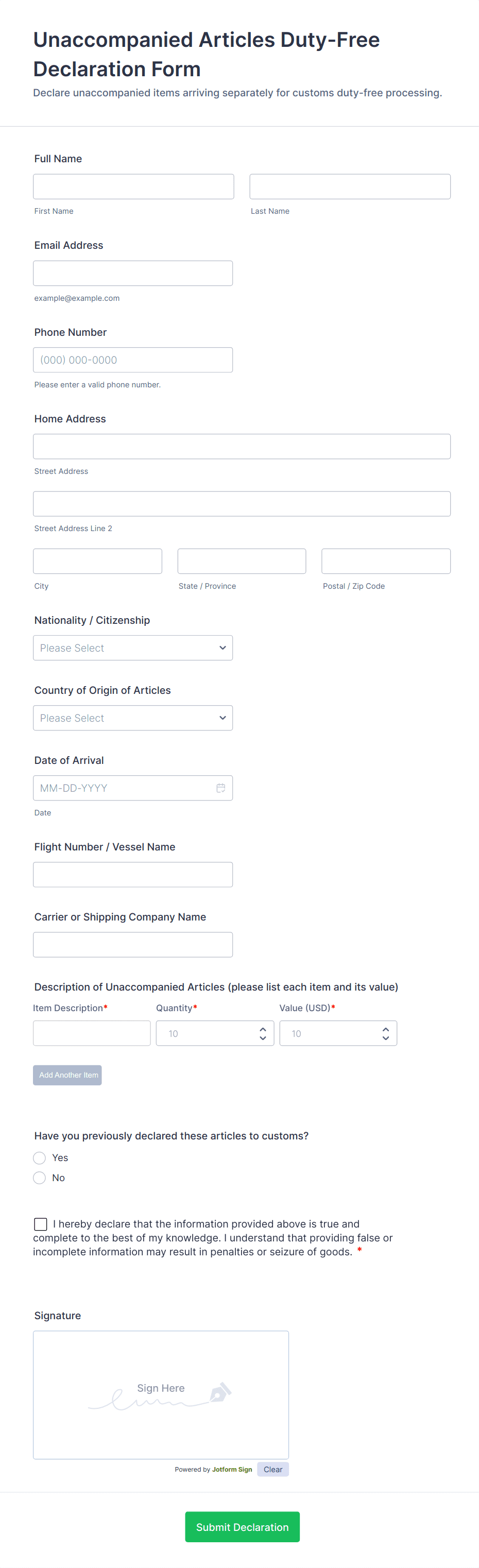Click the Item Description text box
The width and height of the screenshot is (479, 1568).
(x=91, y=1033)
